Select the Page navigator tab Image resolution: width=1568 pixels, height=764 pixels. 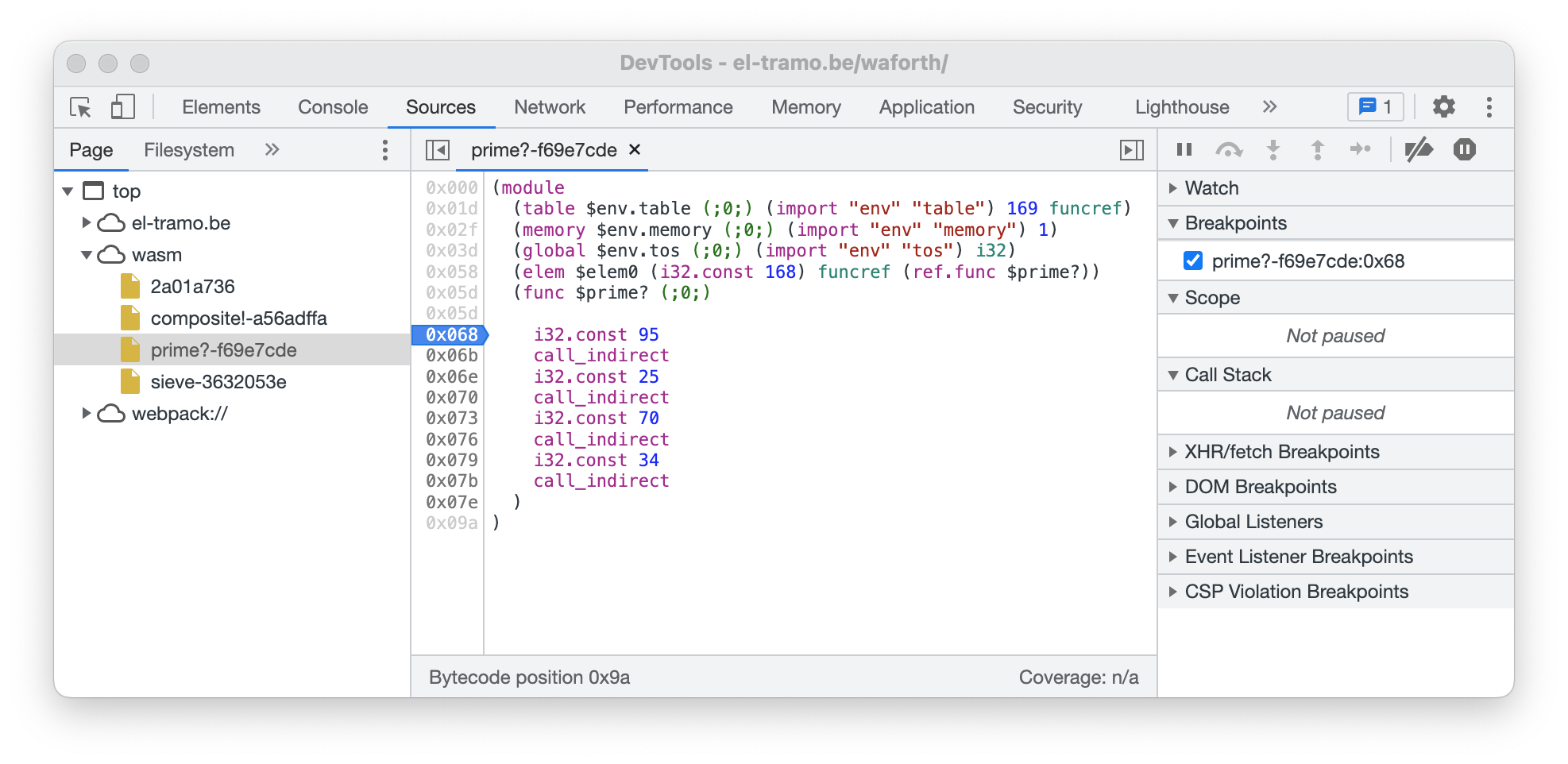coord(91,150)
